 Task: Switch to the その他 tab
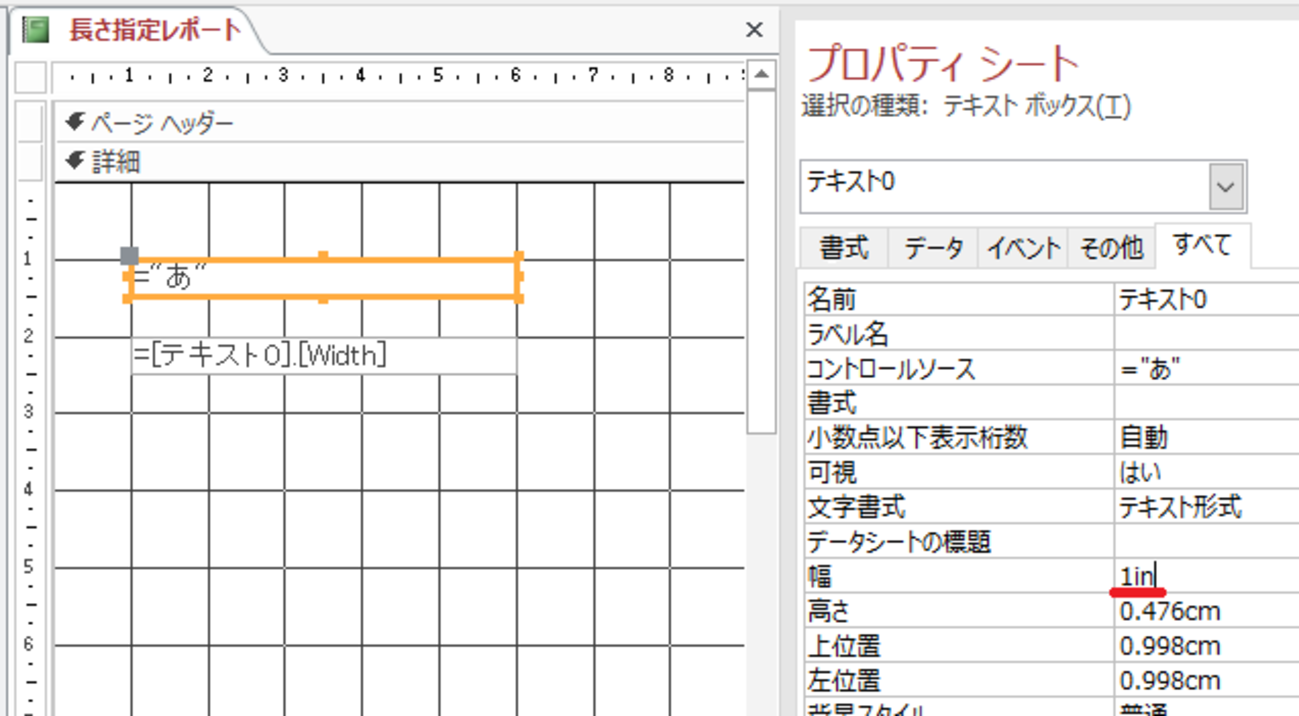click(x=1111, y=247)
